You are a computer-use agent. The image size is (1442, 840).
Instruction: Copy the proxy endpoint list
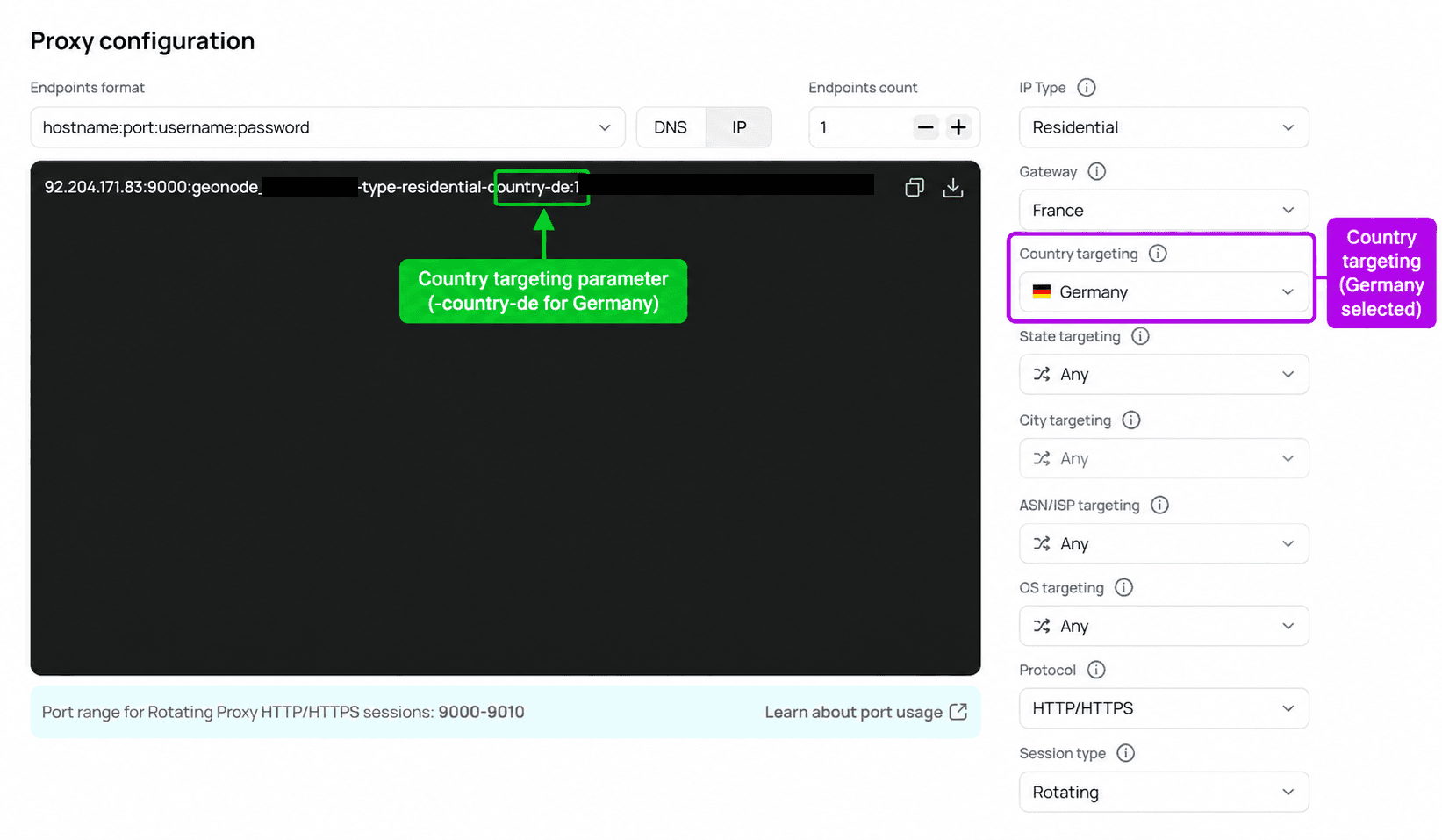(914, 188)
